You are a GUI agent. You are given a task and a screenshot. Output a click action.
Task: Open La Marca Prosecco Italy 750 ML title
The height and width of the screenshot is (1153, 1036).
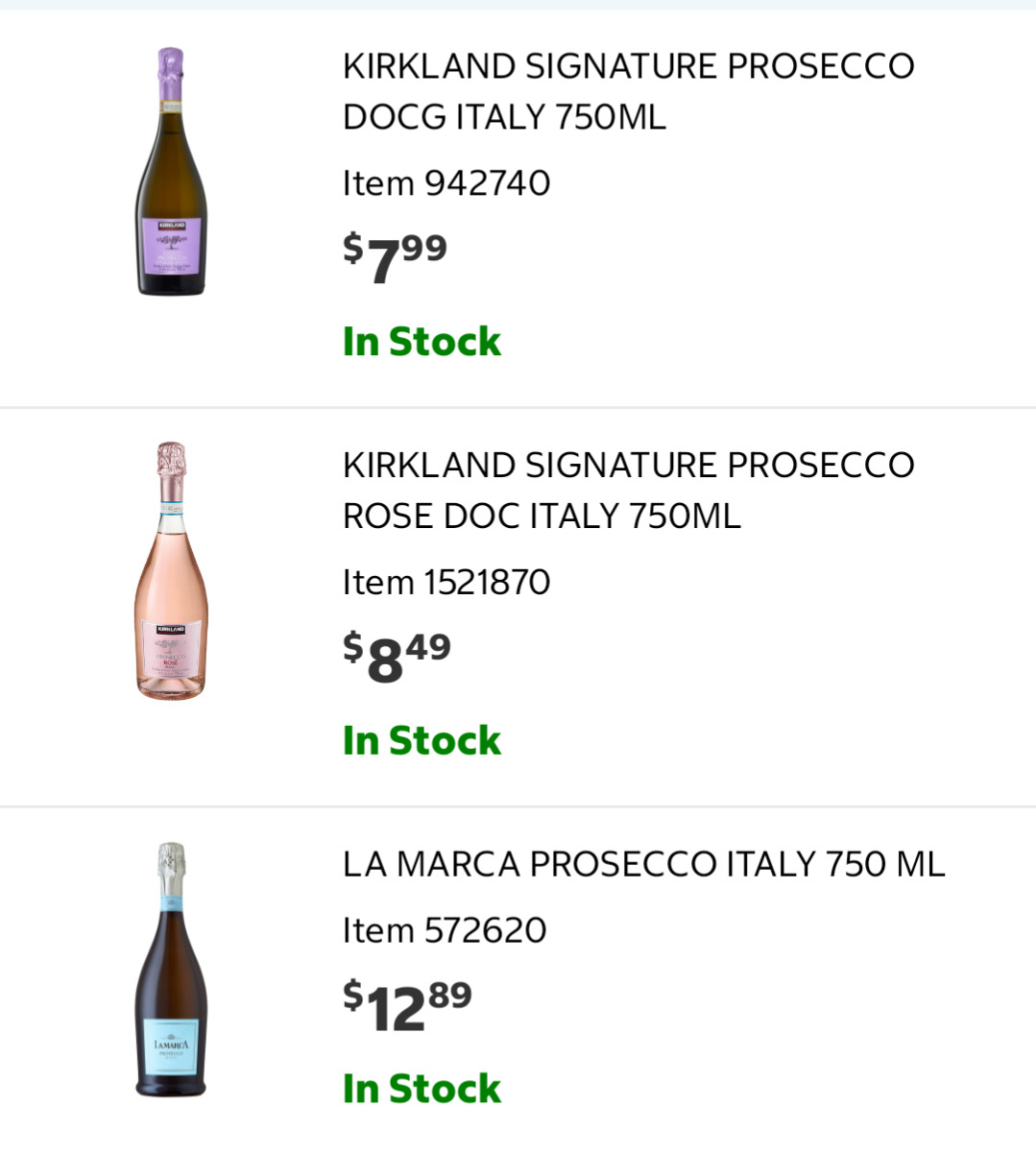point(643,864)
